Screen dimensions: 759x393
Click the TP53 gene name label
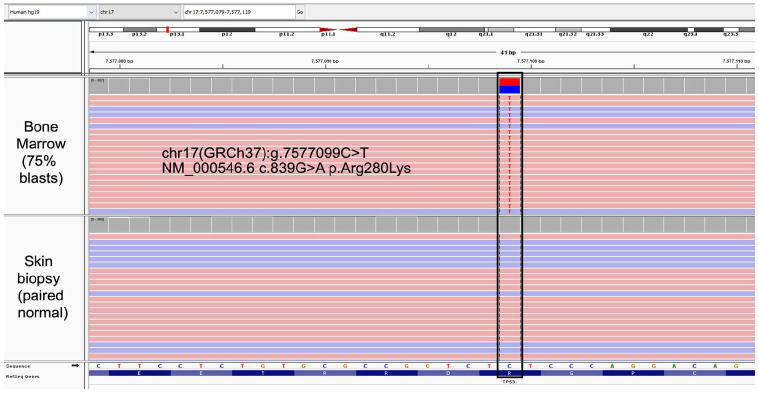[x=509, y=382]
